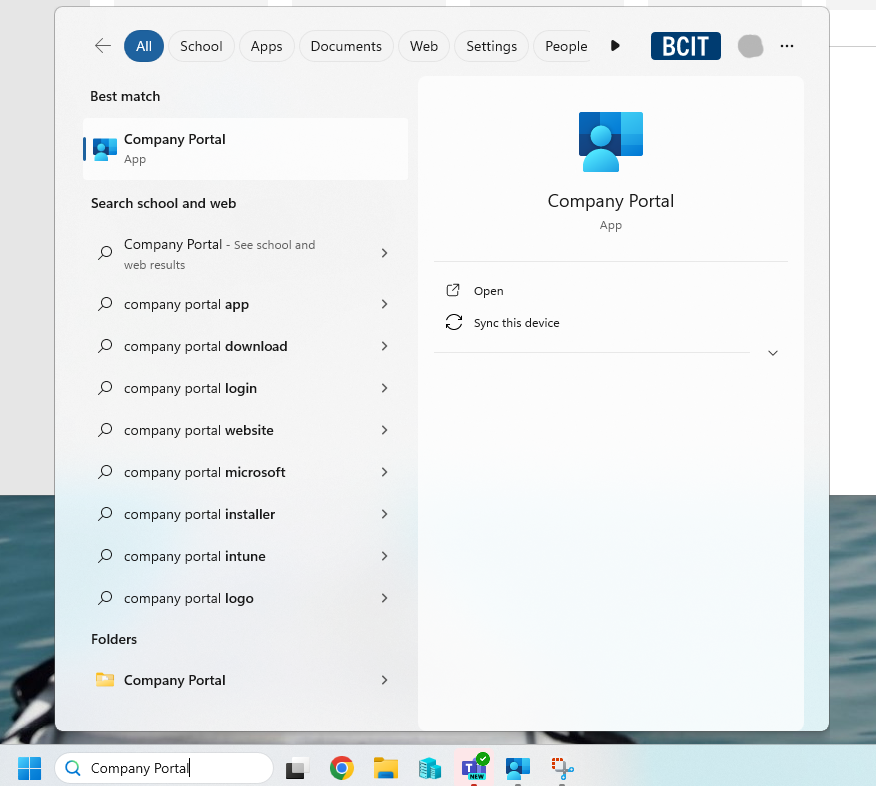Switch to the School search filter

point(201,46)
